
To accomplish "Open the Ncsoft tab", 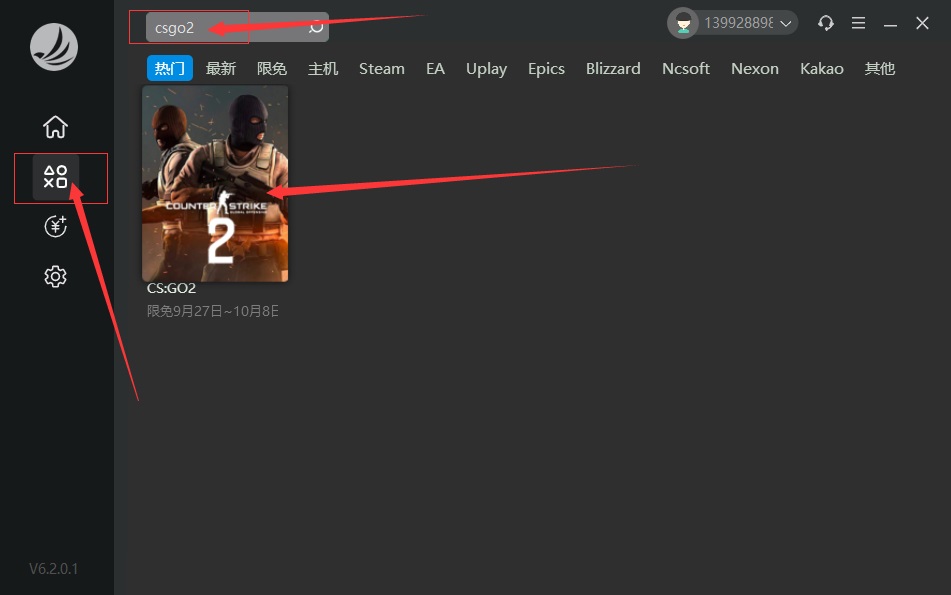I will coord(686,69).
